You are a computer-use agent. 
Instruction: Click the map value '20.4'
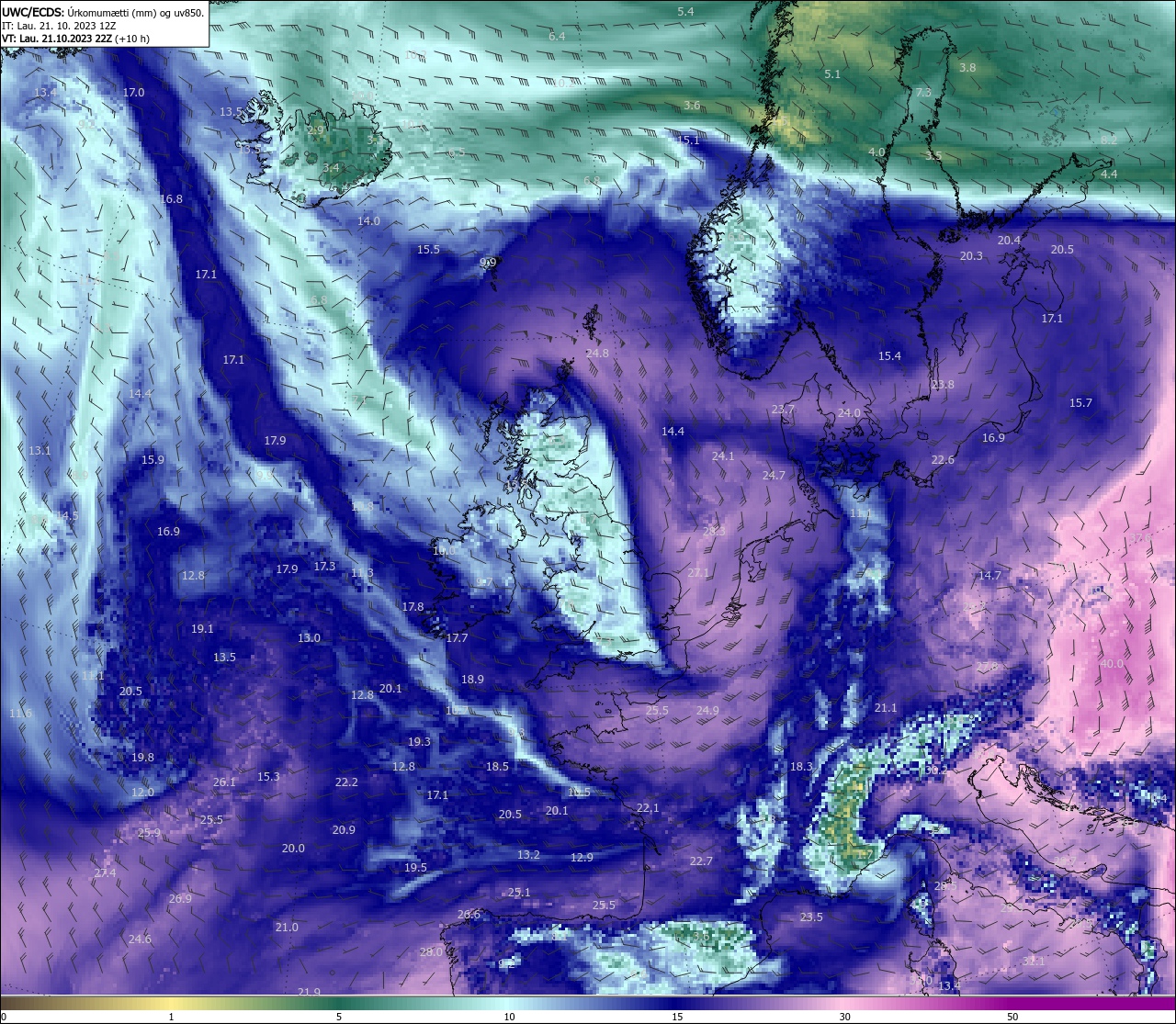(x=1009, y=241)
